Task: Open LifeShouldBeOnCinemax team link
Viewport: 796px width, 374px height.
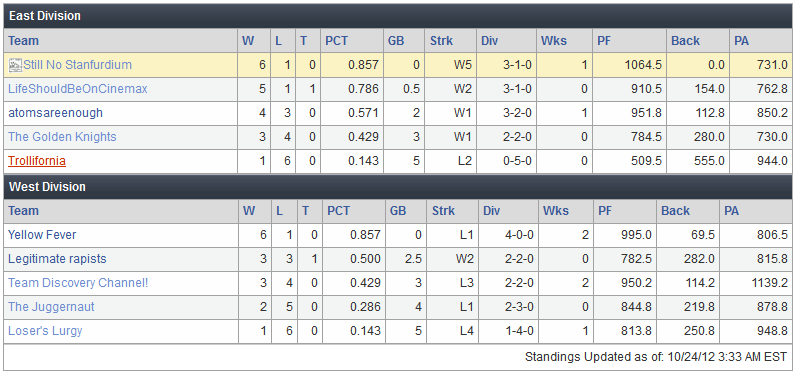Action: click(x=78, y=89)
